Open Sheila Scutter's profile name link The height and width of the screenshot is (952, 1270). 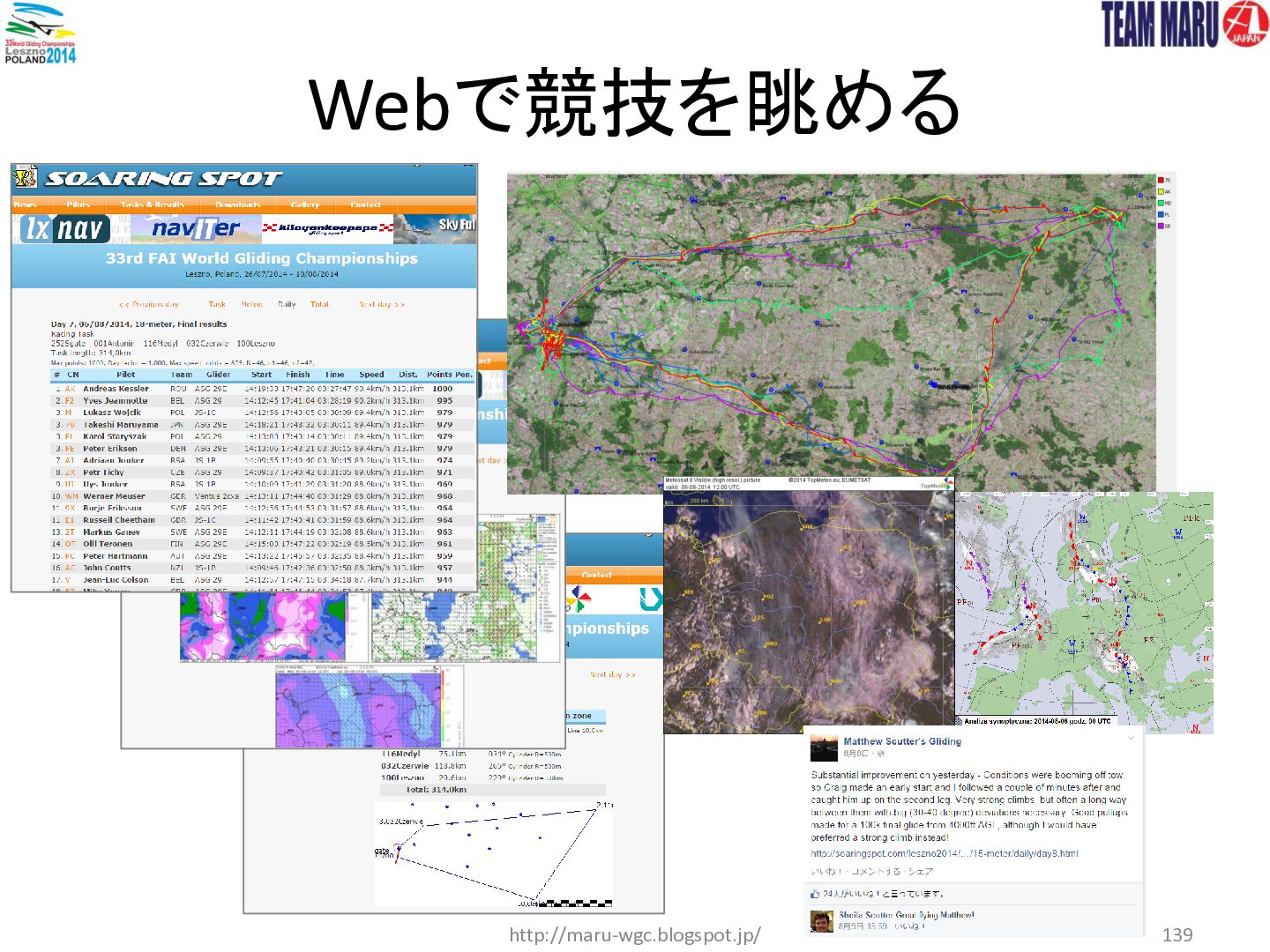point(864,915)
